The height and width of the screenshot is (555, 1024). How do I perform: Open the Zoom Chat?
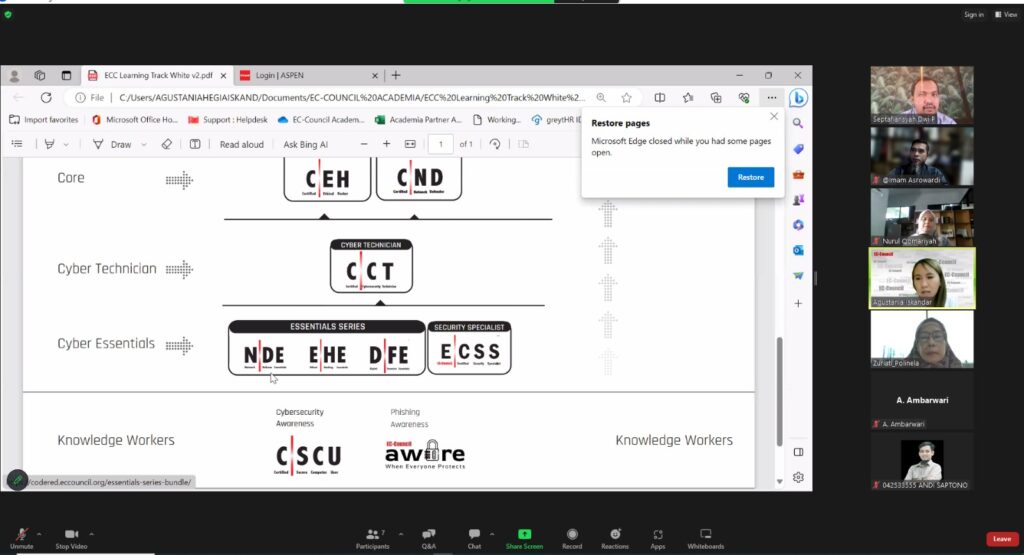click(x=474, y=539)
